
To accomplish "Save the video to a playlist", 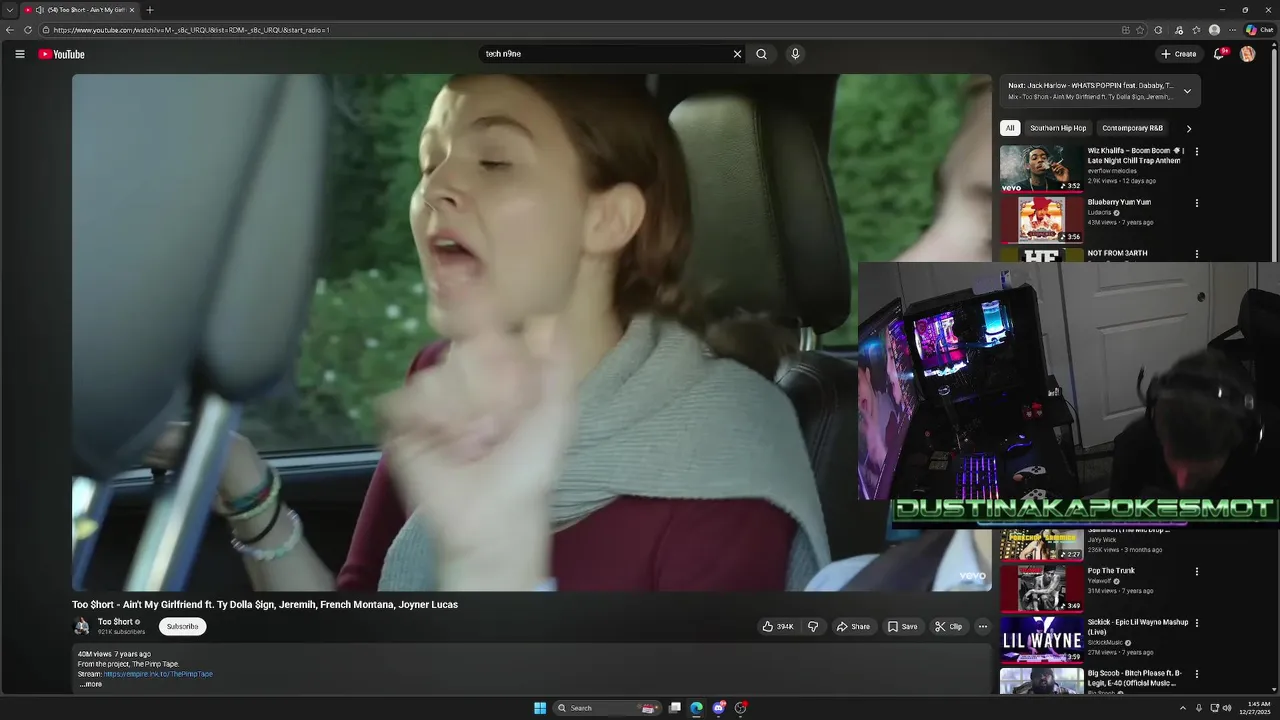I will coord(902,627).
